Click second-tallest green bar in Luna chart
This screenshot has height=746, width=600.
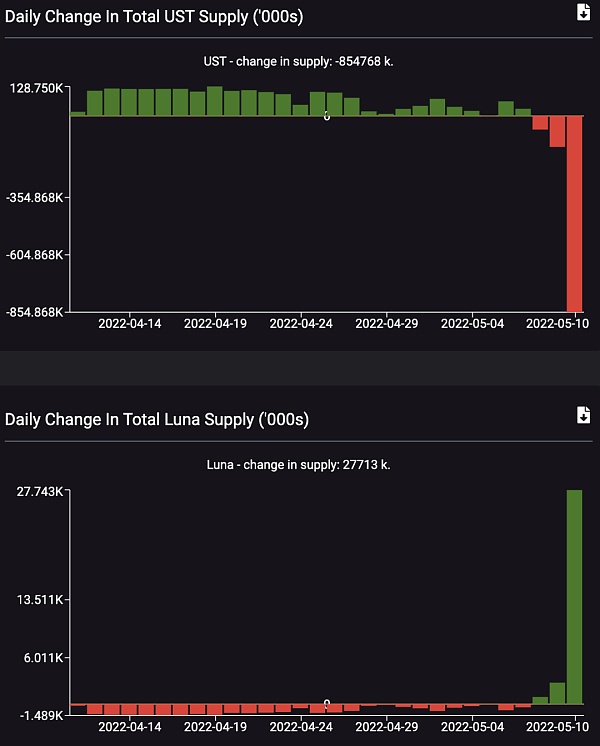pos(557,693)
